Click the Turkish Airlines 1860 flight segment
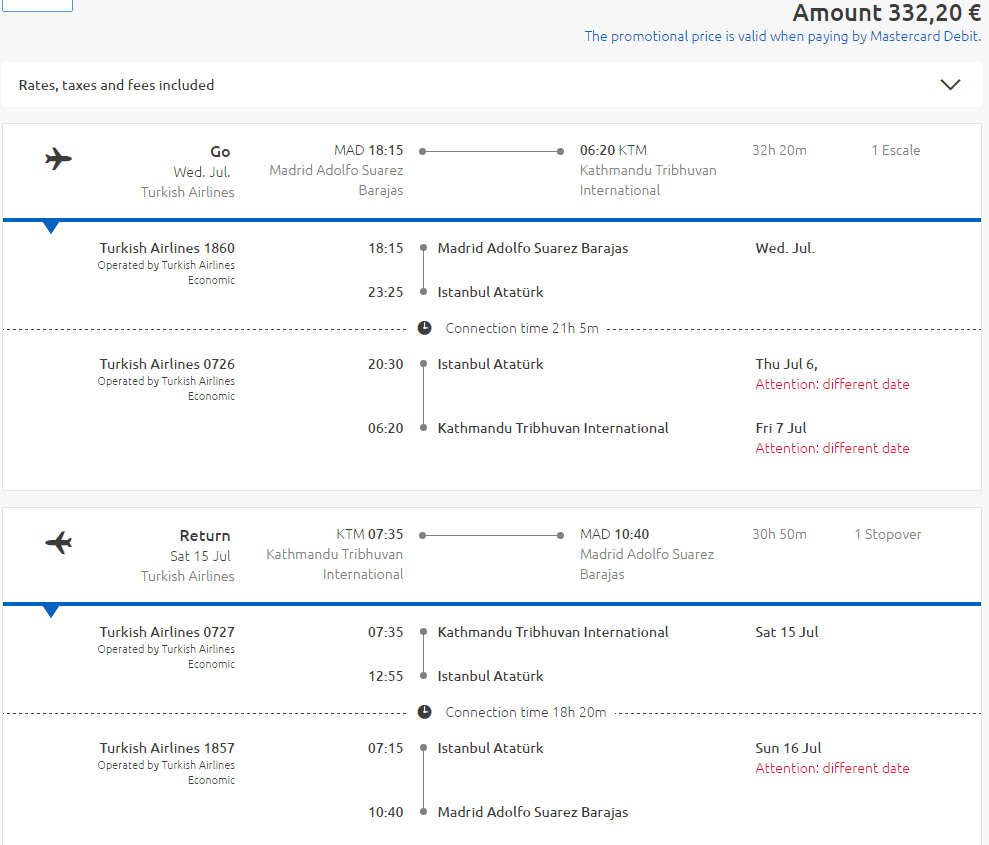Screen dimensions: 989x845 click(167, 248)
